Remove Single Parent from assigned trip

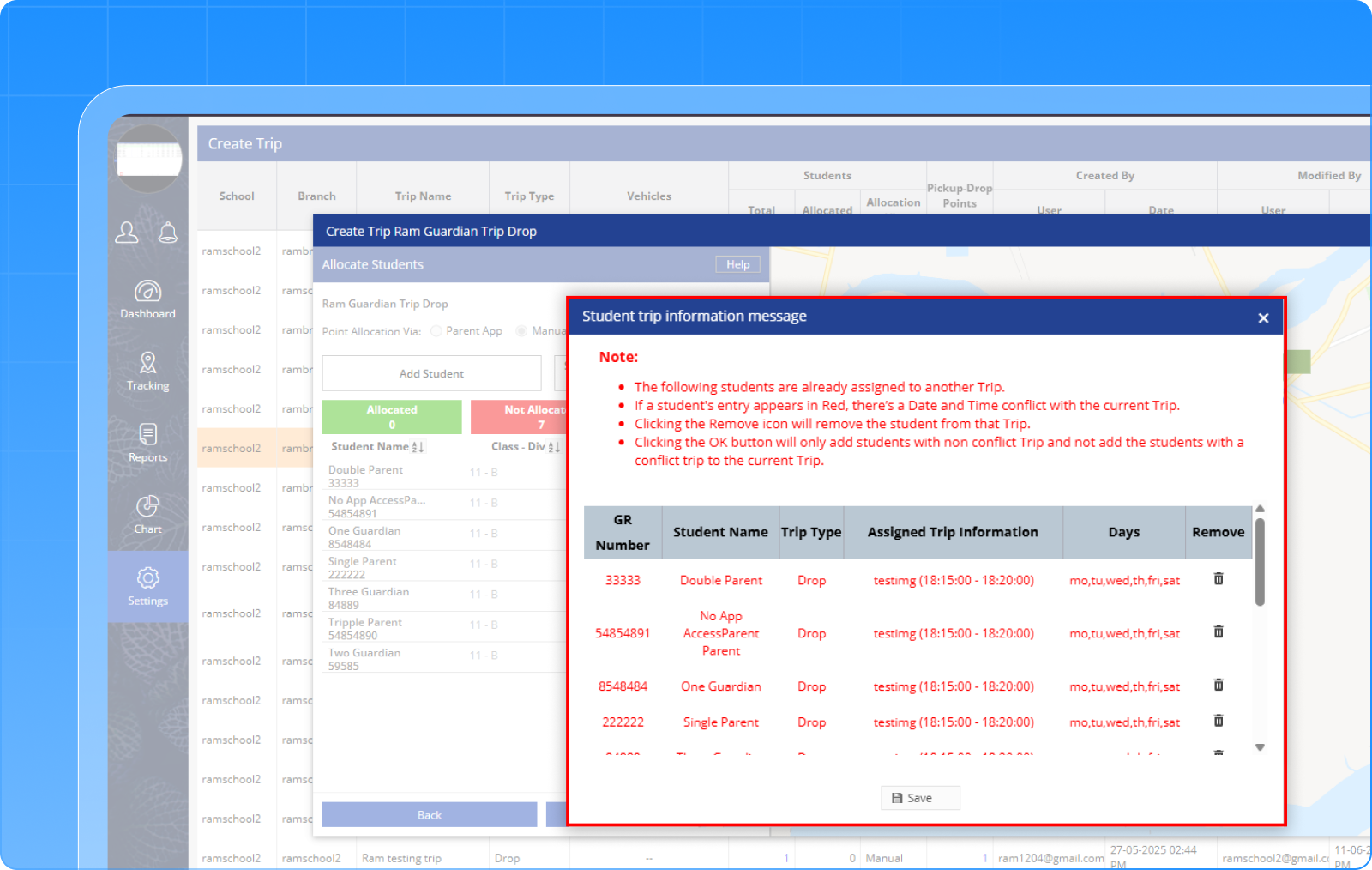(1218, 722)
